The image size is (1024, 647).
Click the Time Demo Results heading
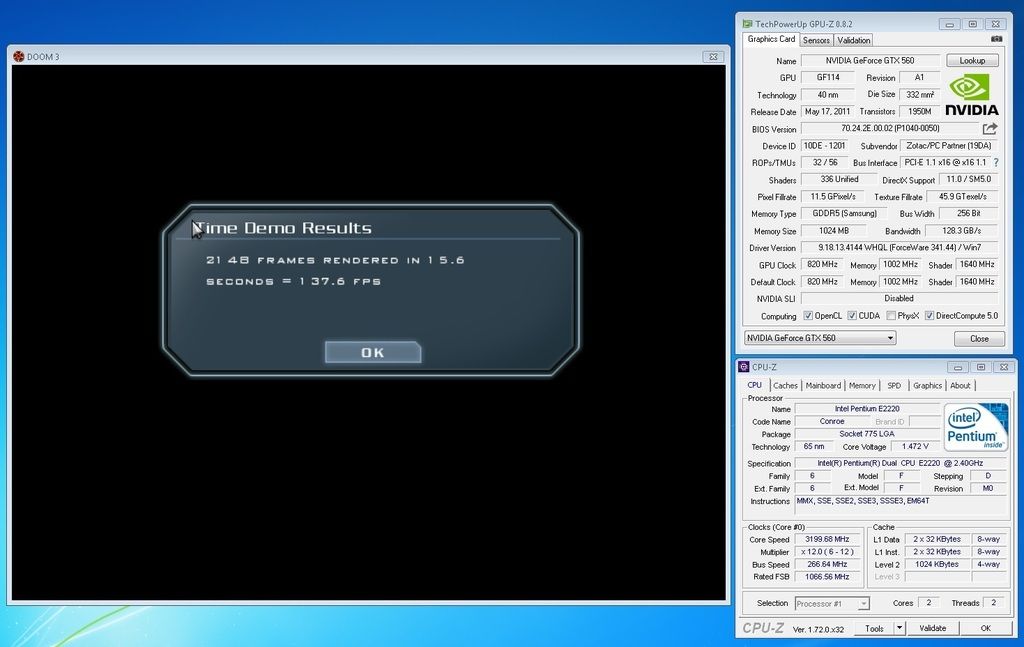[282, 228]
